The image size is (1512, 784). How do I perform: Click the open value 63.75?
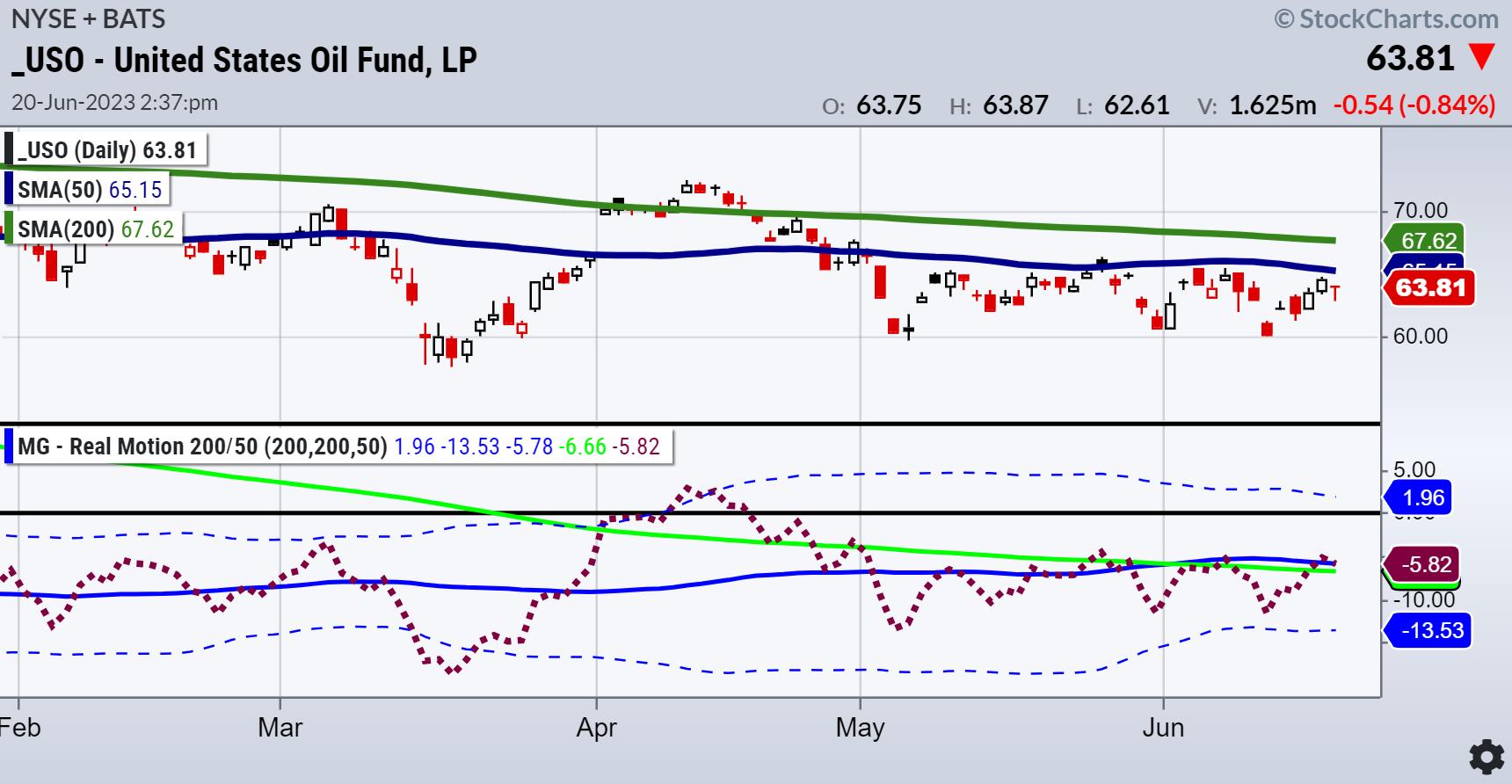(x=889, y=105)
